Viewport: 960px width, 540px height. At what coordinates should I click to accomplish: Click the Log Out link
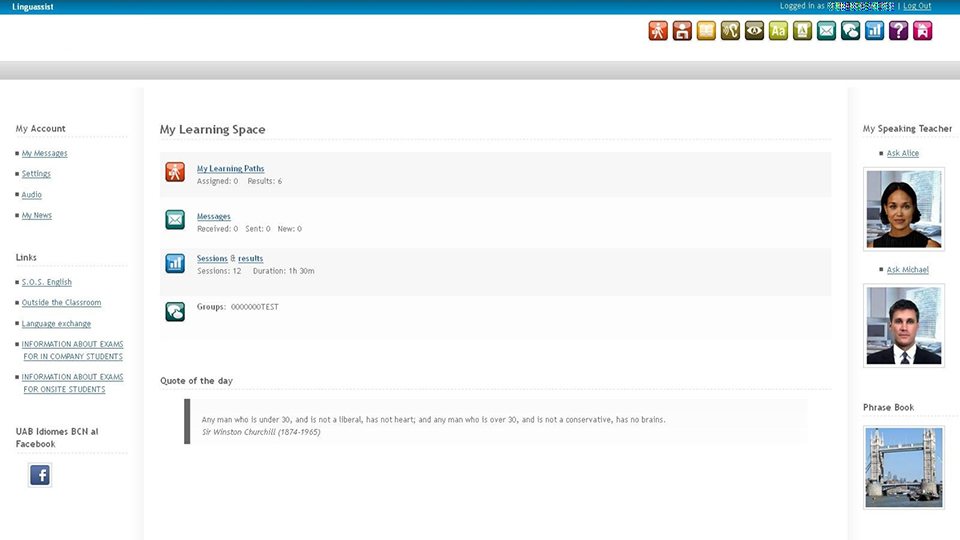click(x=917, y=6)
